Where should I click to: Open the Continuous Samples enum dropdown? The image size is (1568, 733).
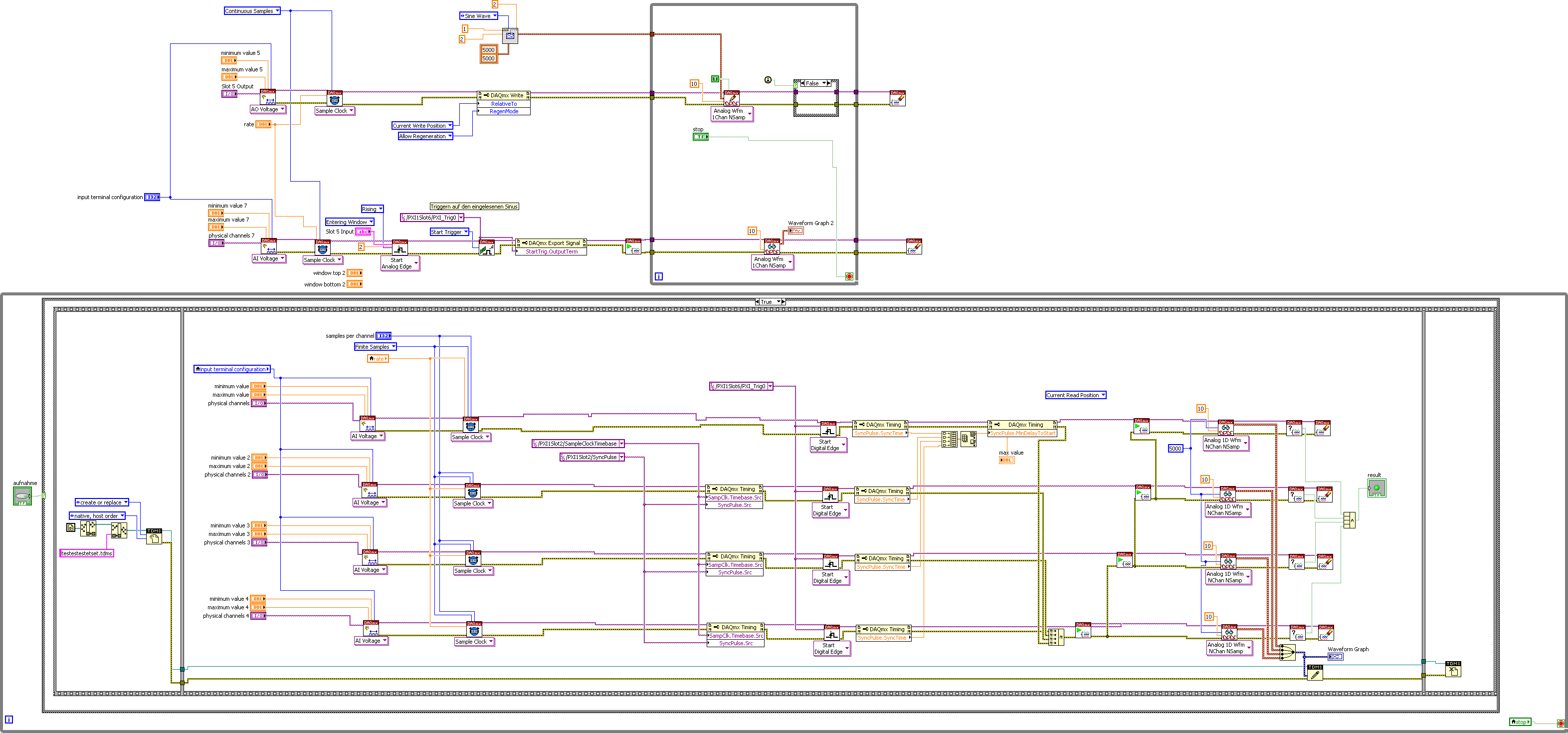point(277,11)
